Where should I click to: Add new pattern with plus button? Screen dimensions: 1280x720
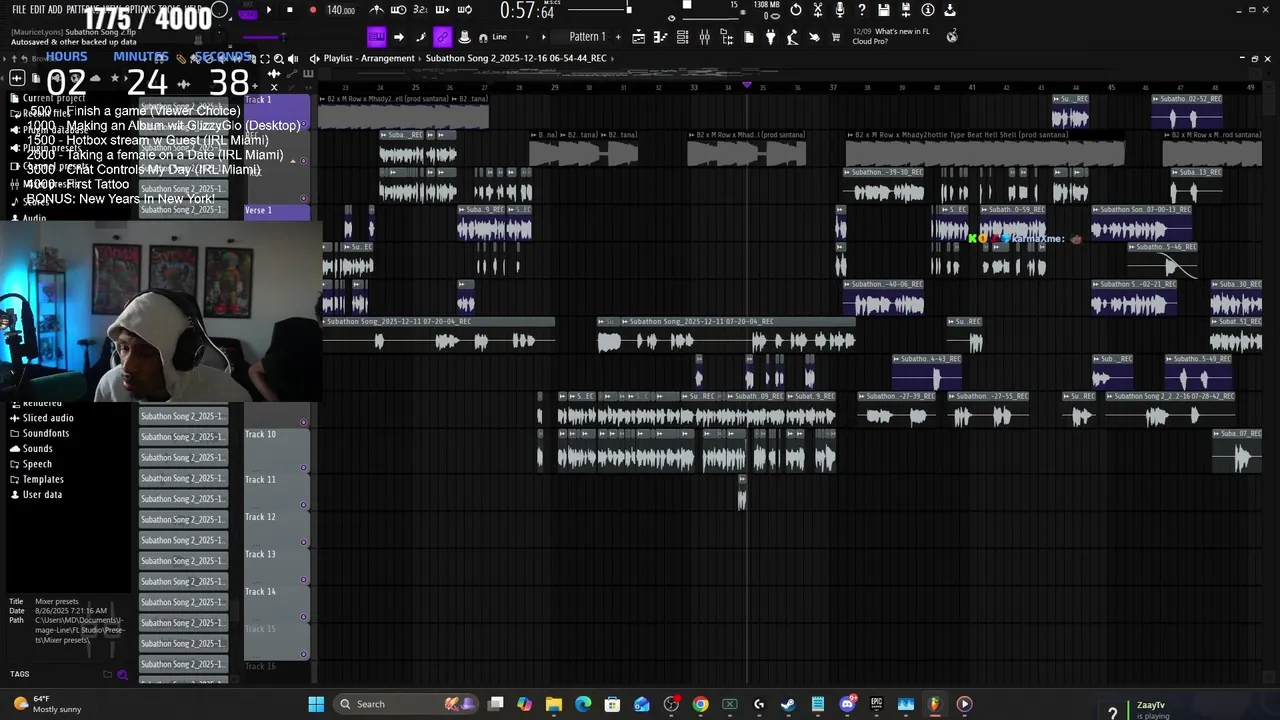pos(618,37)
